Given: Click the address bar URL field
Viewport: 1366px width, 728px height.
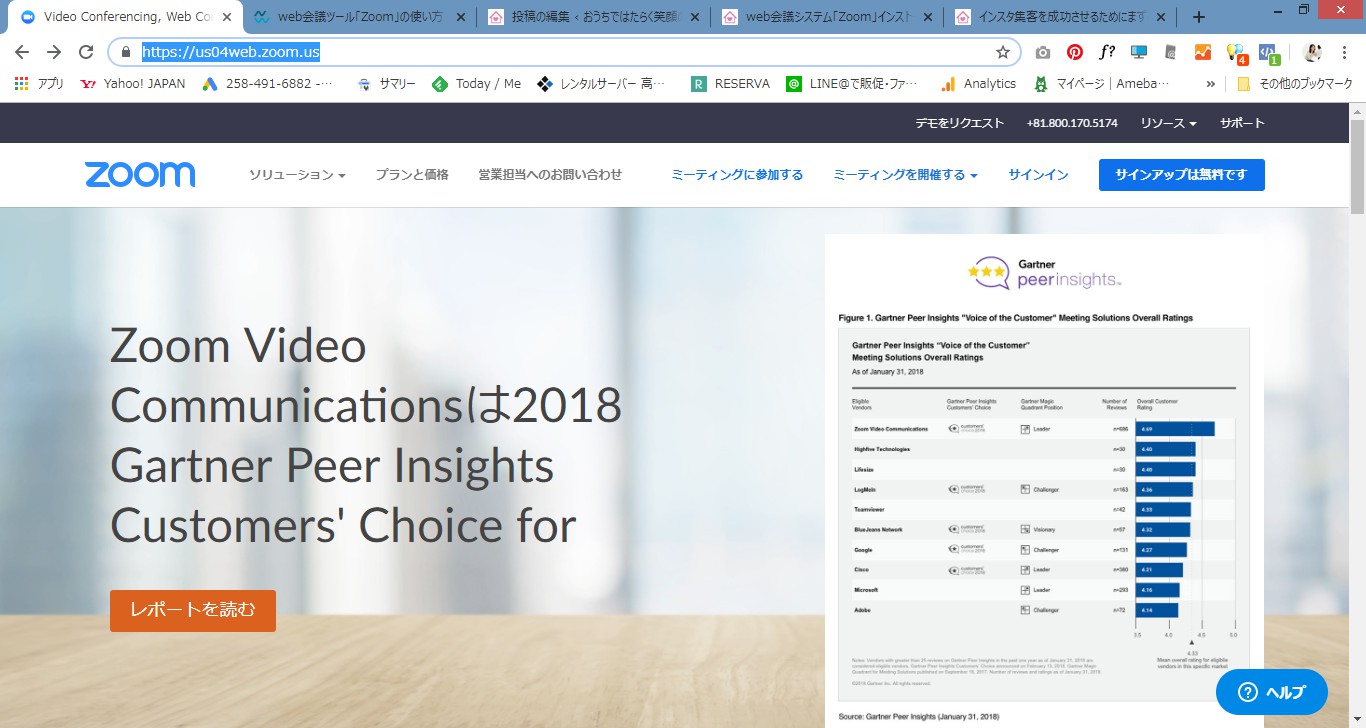Looking at the screenshot, I should click(565, 53).
